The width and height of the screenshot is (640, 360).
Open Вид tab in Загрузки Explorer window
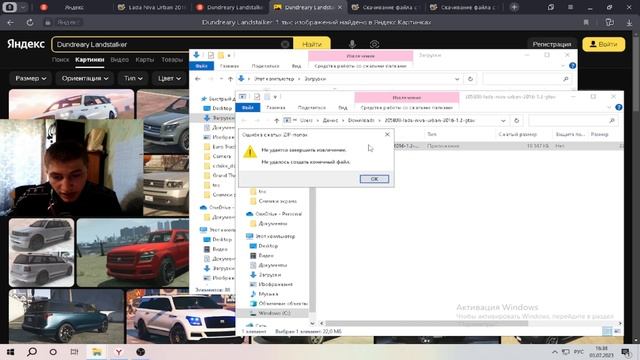(296, 66)
